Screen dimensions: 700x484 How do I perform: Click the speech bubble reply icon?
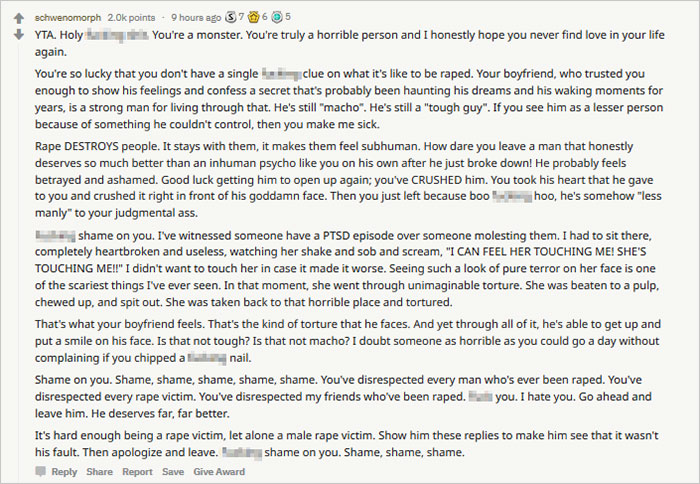(42, 472)
